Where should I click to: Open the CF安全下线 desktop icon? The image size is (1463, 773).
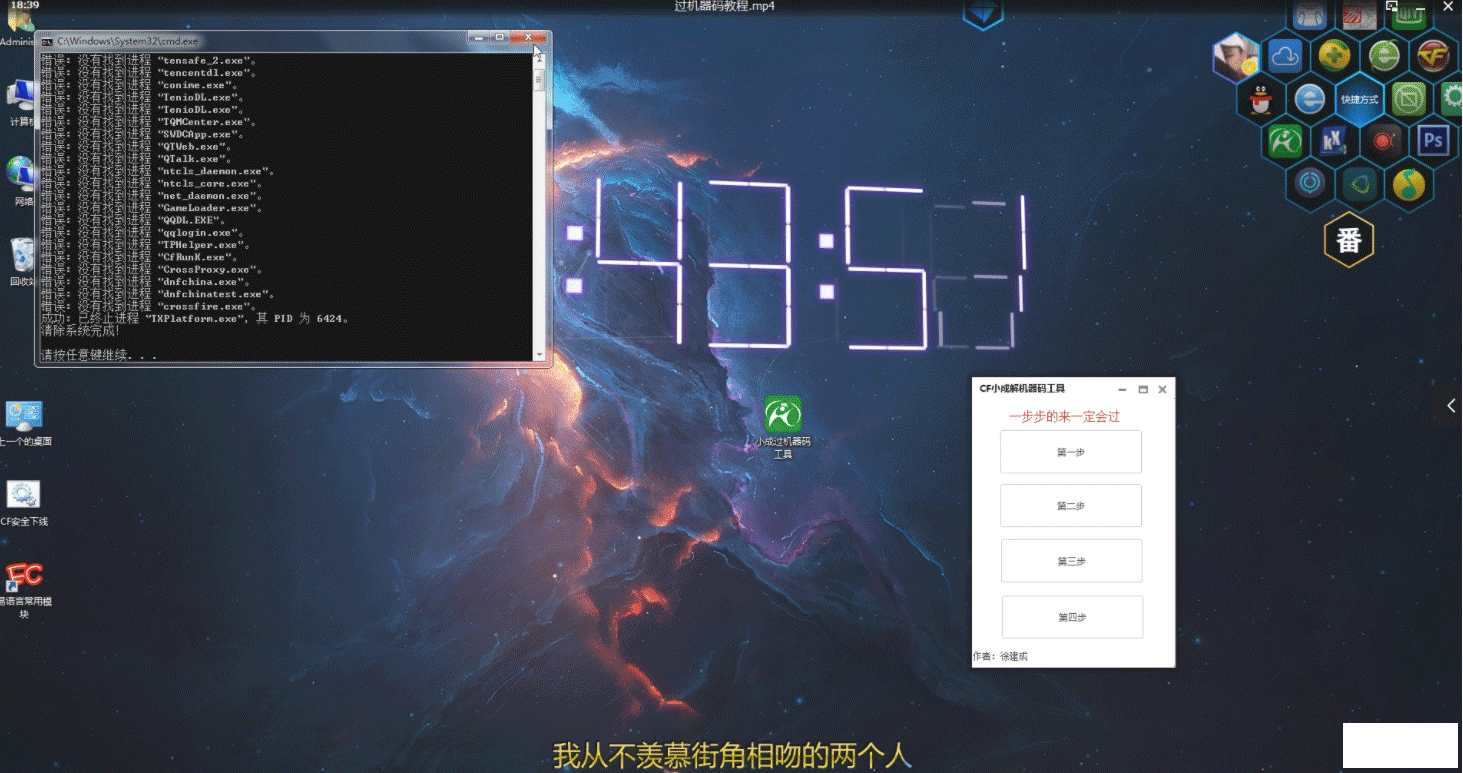coord(23,503)
